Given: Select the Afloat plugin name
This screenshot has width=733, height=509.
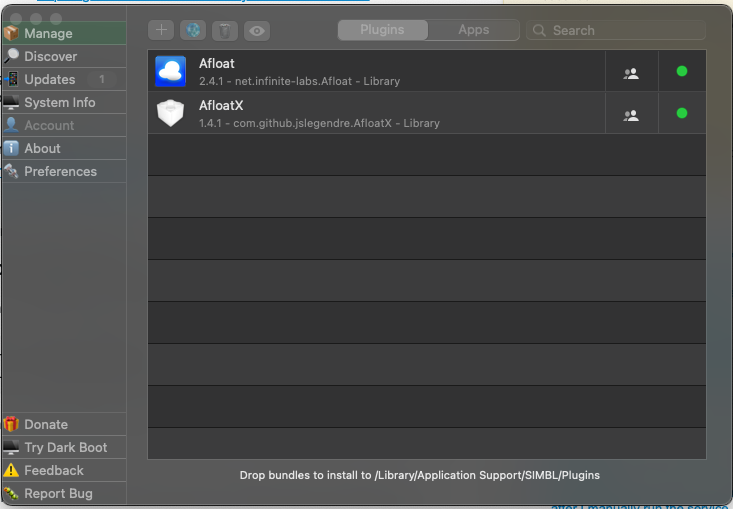Looking at the screenshot, I should (217, 64).
